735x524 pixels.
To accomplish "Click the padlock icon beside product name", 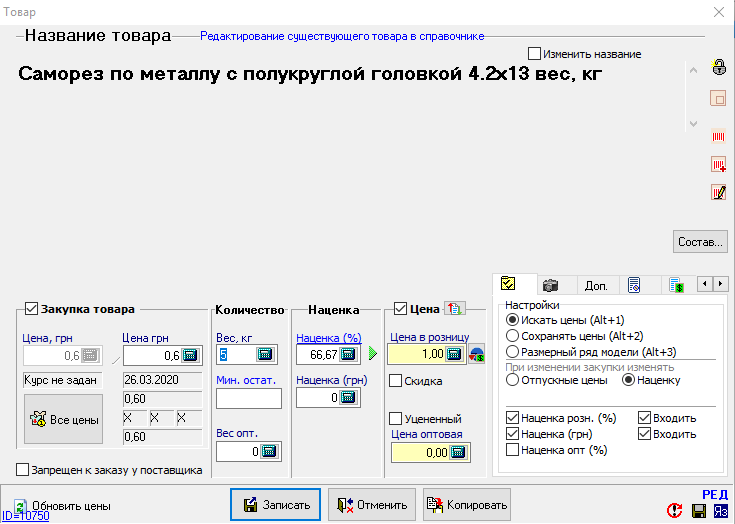I will coord(717,68).
